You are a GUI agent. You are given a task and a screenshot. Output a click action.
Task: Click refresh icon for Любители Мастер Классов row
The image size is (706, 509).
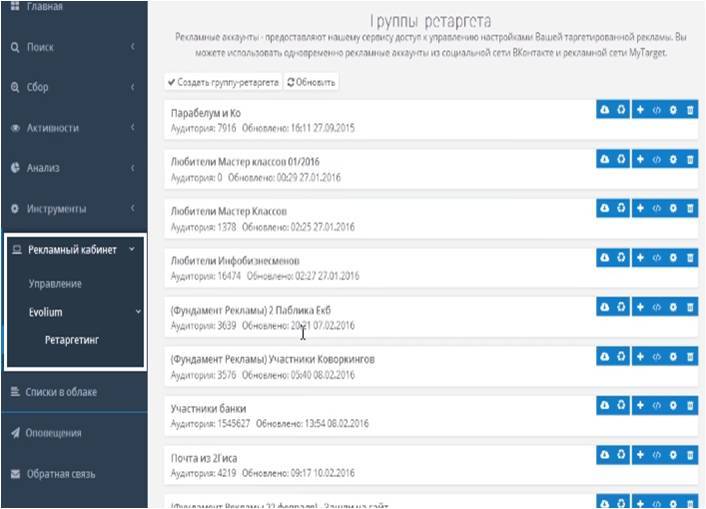621,207
